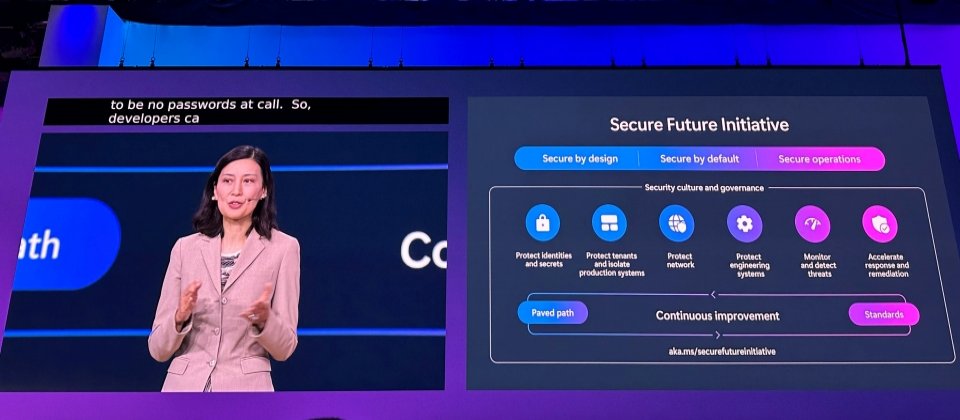Click the Security culture and governance label
The height and width of the screenshot is (420, 960).
tap(704, 188)
